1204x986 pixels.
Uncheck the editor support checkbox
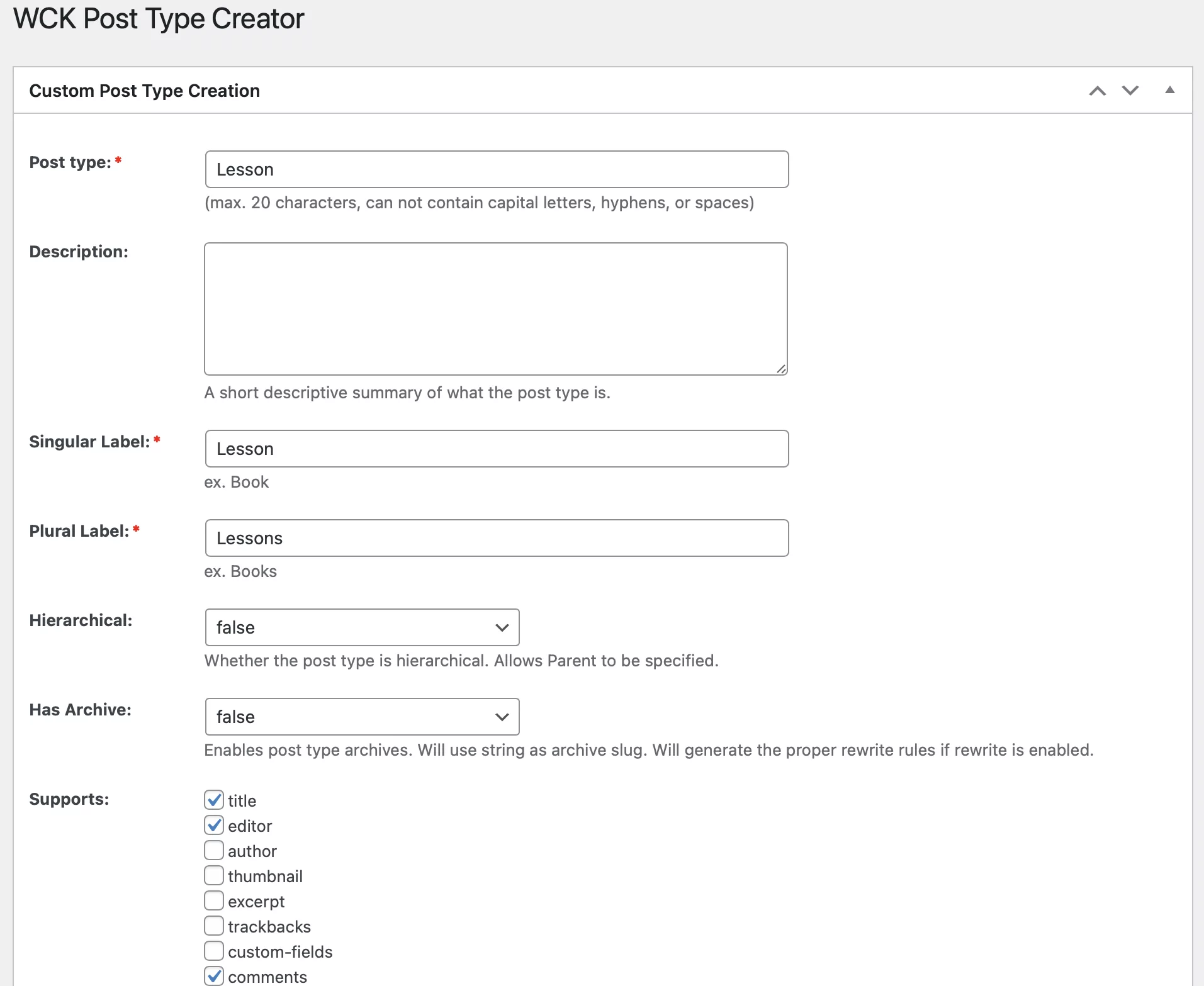coord(214,825)
